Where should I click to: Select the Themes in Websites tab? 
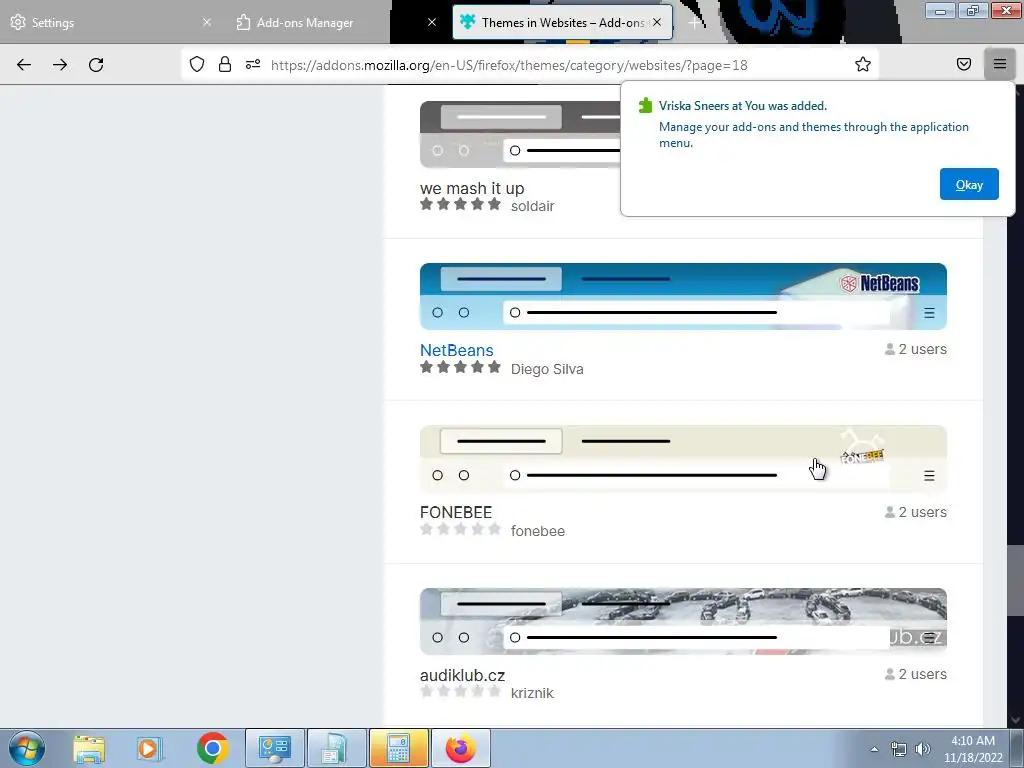coord(562,23)
